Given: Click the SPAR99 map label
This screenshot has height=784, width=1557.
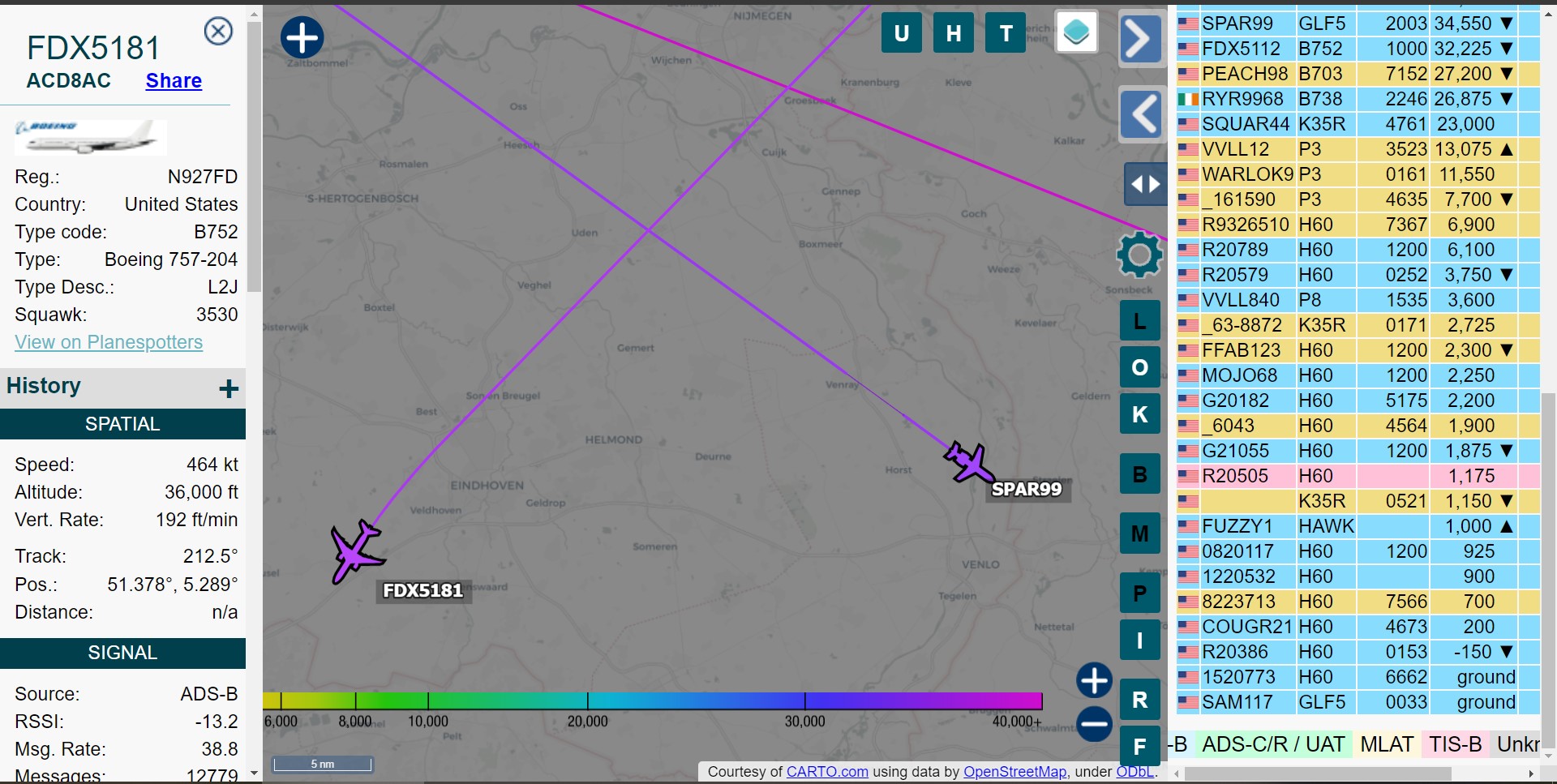Looking at the screenshot, I should point(1027,489).
